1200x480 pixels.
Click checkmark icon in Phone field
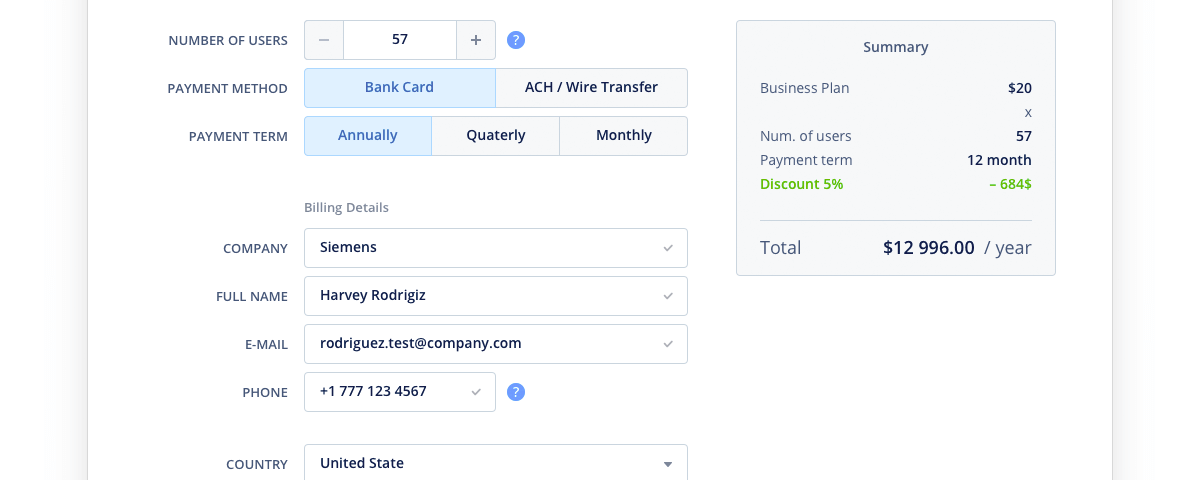tap(476, 392)
